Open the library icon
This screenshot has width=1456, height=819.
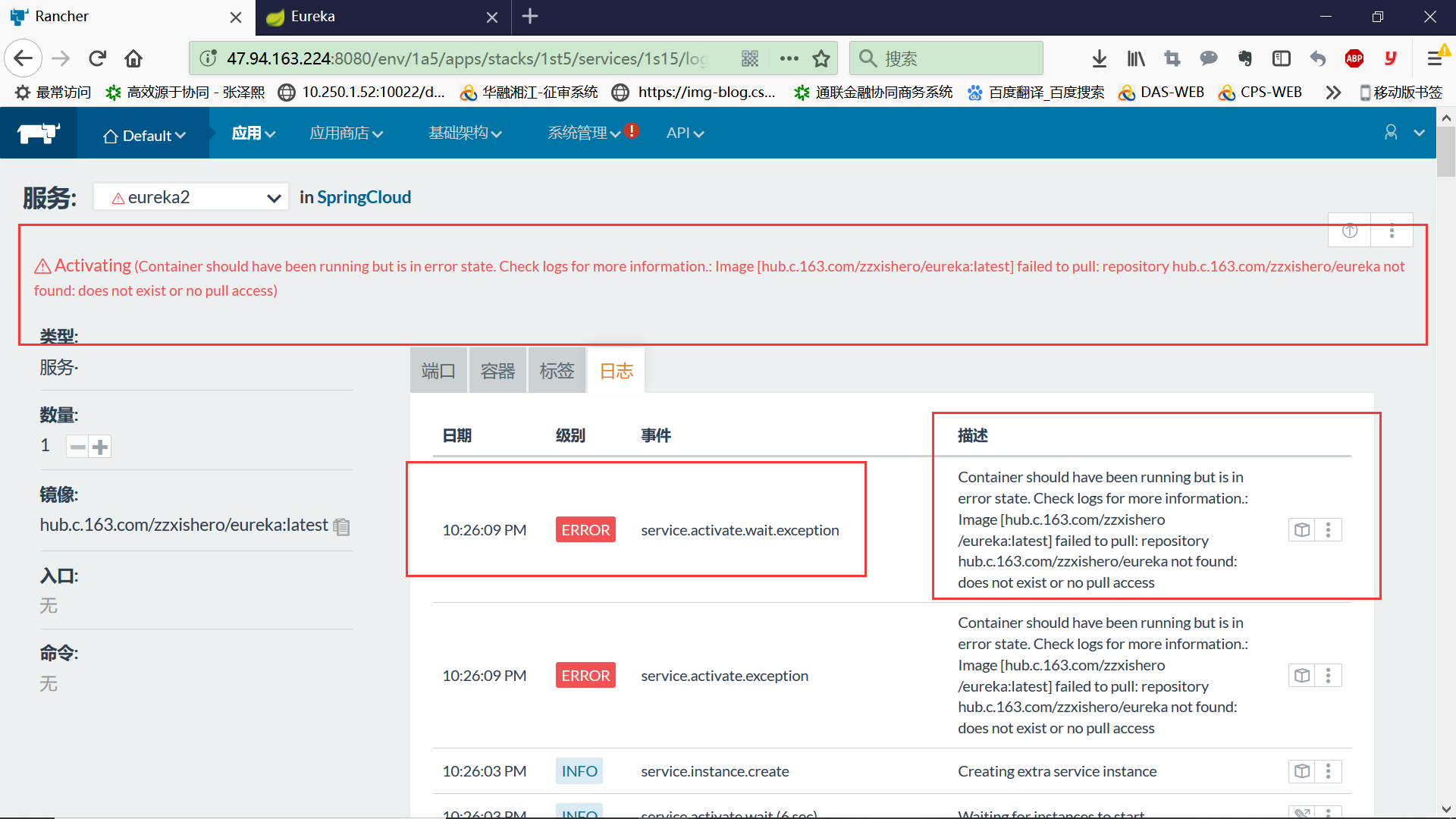(1136, 58)
